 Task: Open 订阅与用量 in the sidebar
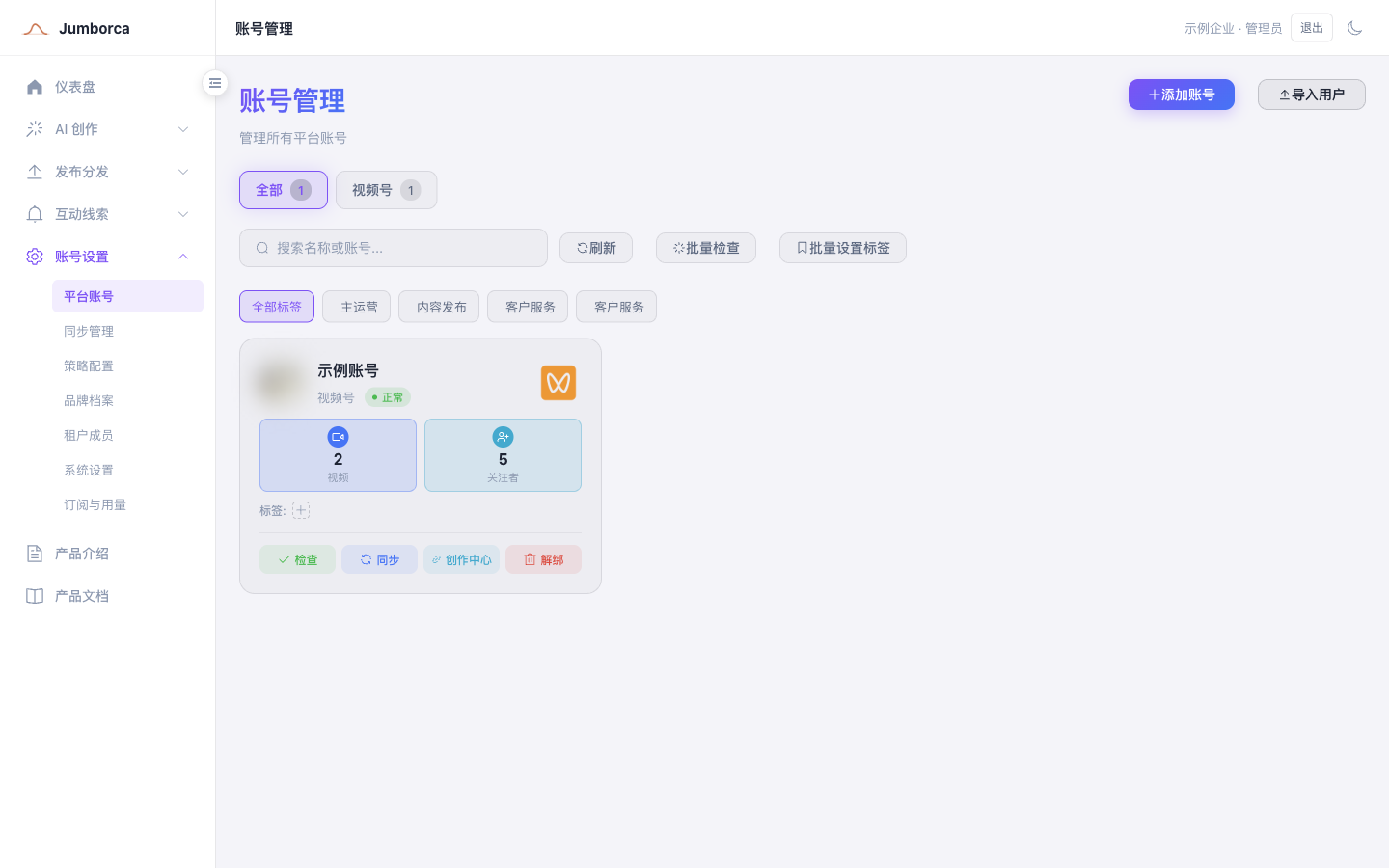(127, 504)
